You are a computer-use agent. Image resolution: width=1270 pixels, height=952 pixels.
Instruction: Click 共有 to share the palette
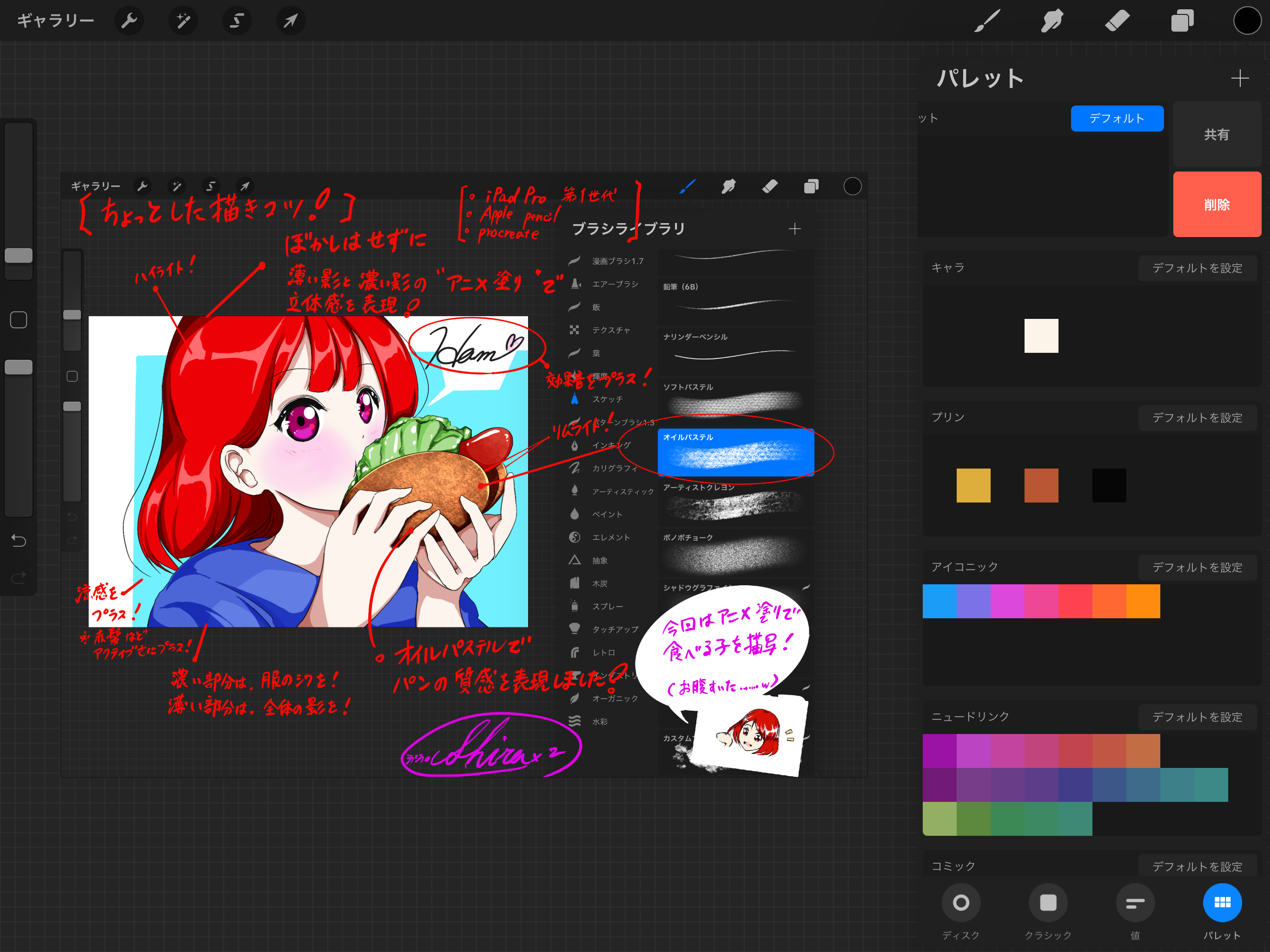coord(1217,134)
